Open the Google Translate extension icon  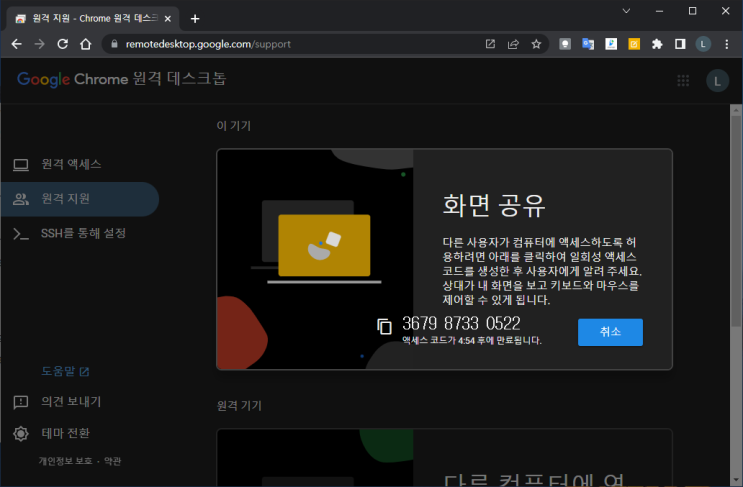point(588,44)
